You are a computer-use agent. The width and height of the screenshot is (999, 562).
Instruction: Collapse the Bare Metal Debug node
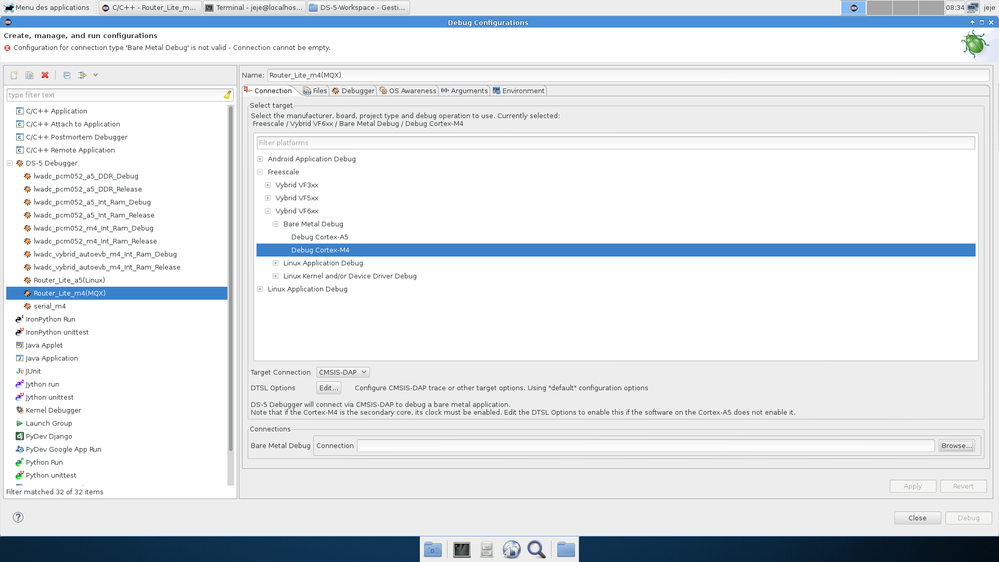point(275,224)
